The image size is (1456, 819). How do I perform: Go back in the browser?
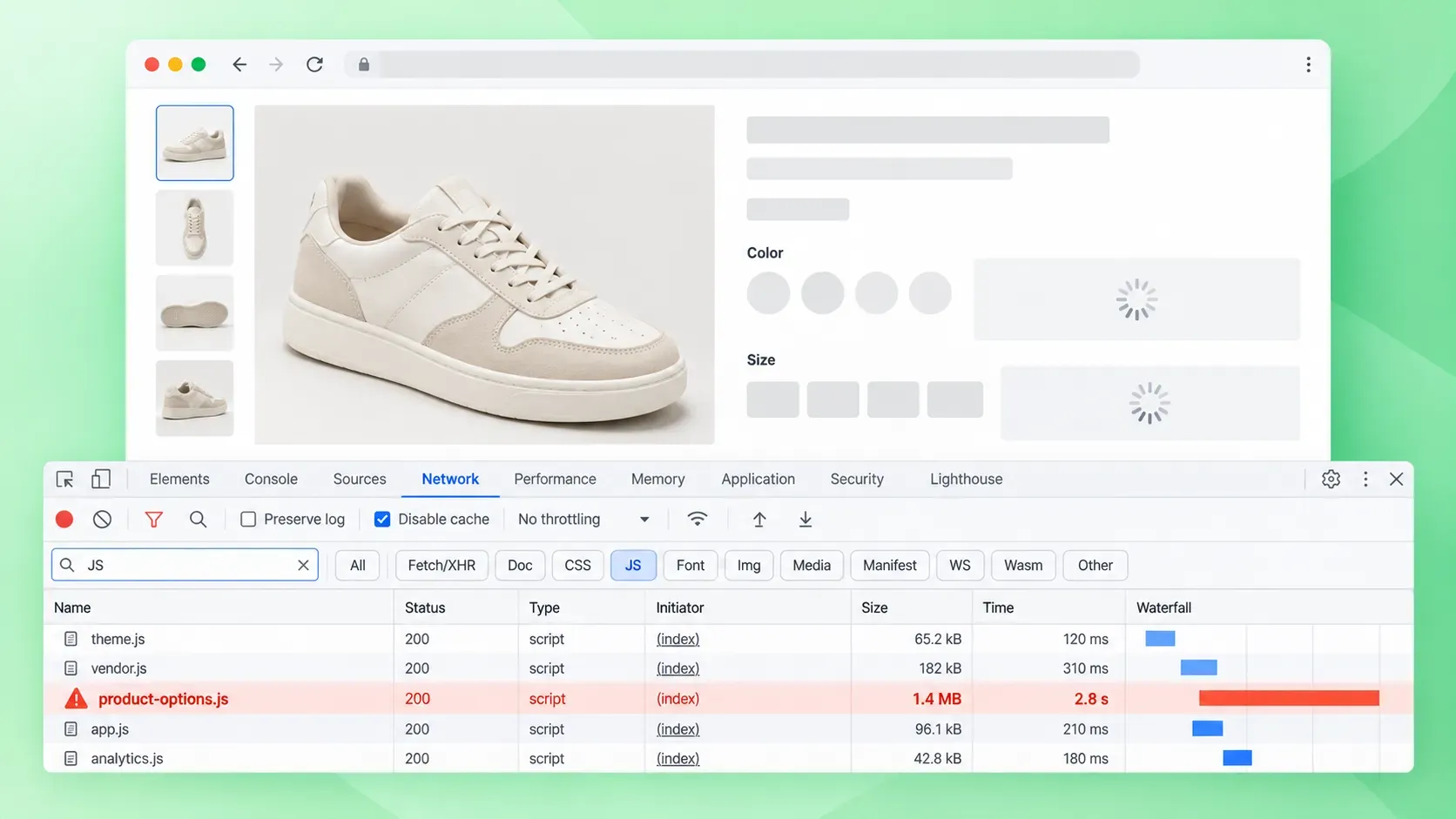(239, 64)
